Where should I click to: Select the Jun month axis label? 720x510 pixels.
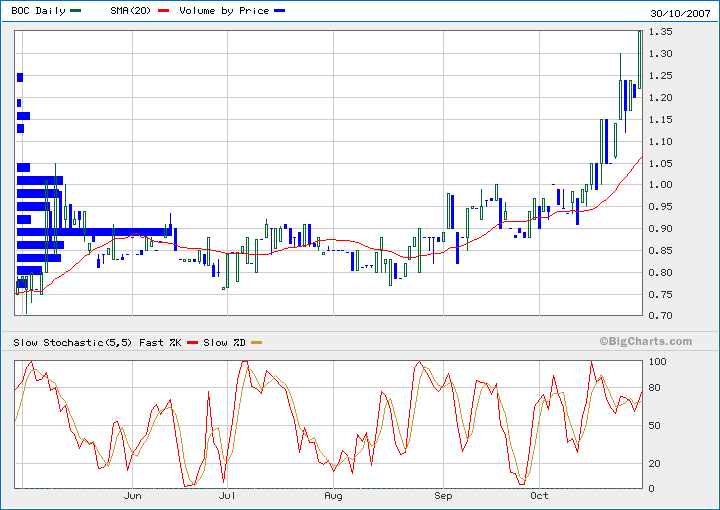132,496
